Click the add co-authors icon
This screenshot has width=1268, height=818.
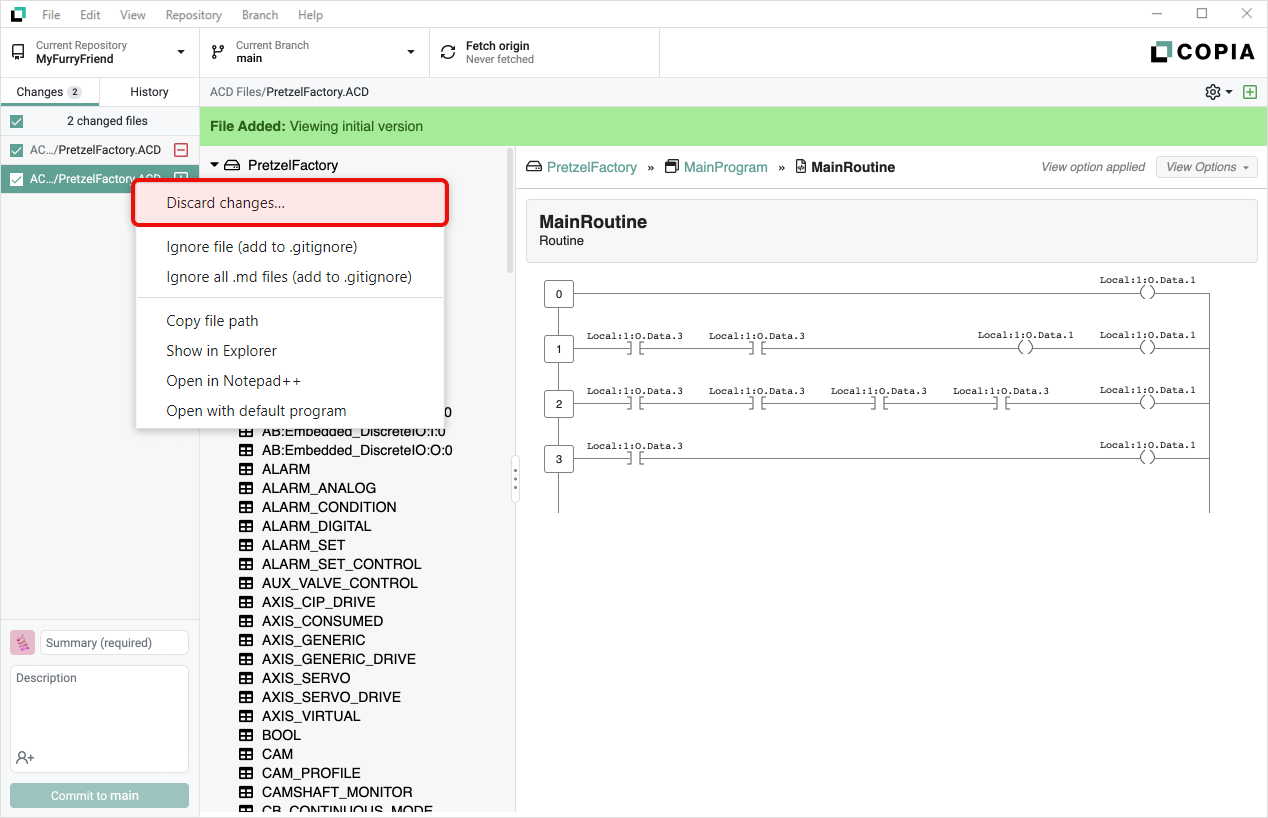[x=25, y=758]
